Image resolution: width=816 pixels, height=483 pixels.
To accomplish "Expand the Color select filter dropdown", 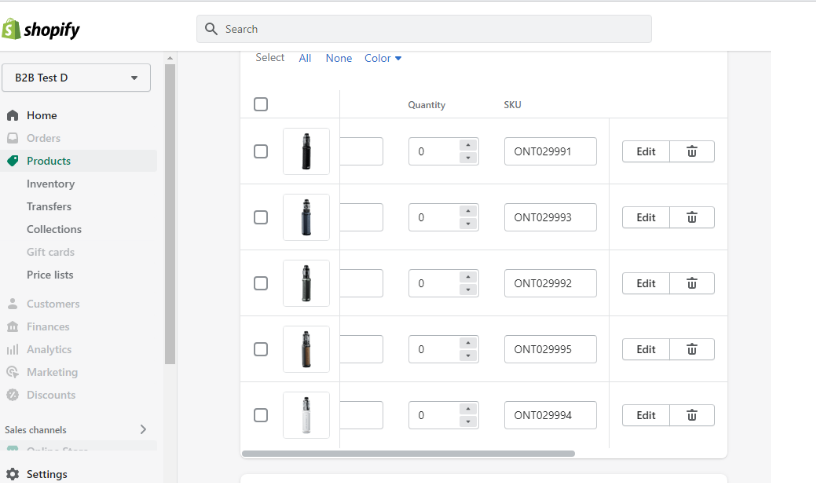I will pyautogui.click(x=383, y=58).
